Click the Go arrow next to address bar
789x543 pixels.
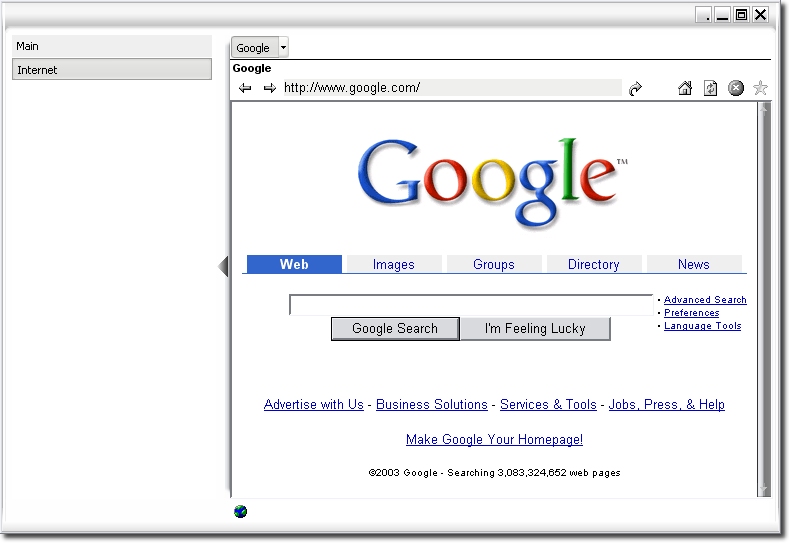(x=636, y=89)
